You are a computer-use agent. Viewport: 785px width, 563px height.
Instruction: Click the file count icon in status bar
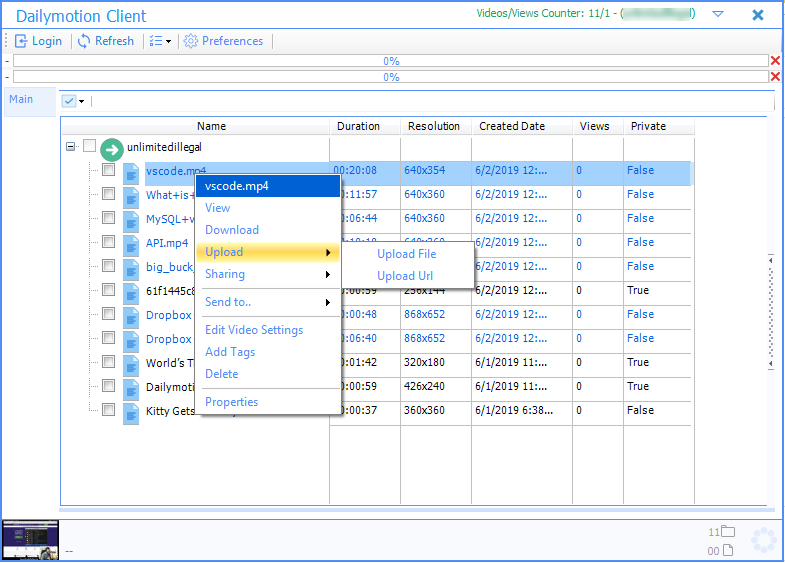tap(728, 550)
